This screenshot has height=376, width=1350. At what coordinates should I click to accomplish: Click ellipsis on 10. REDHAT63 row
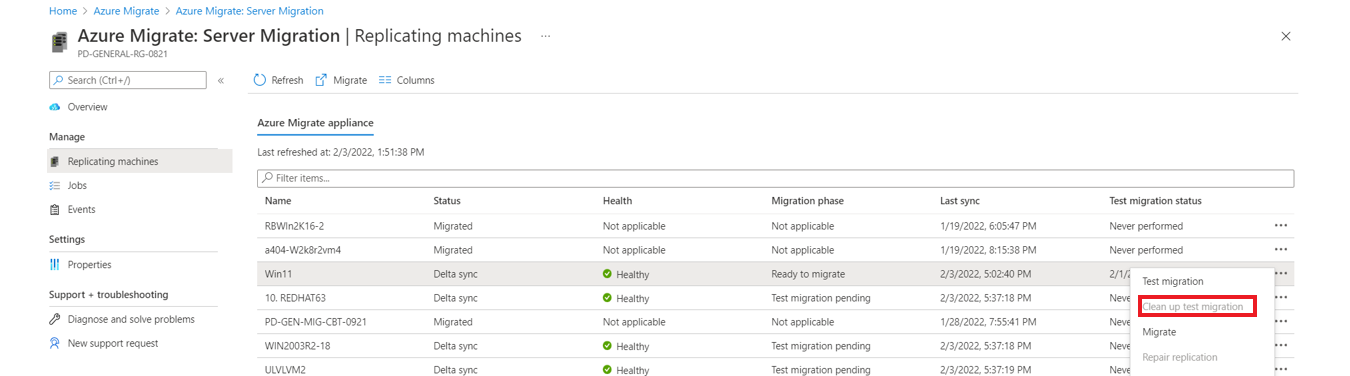click(x=1281, y=298)
